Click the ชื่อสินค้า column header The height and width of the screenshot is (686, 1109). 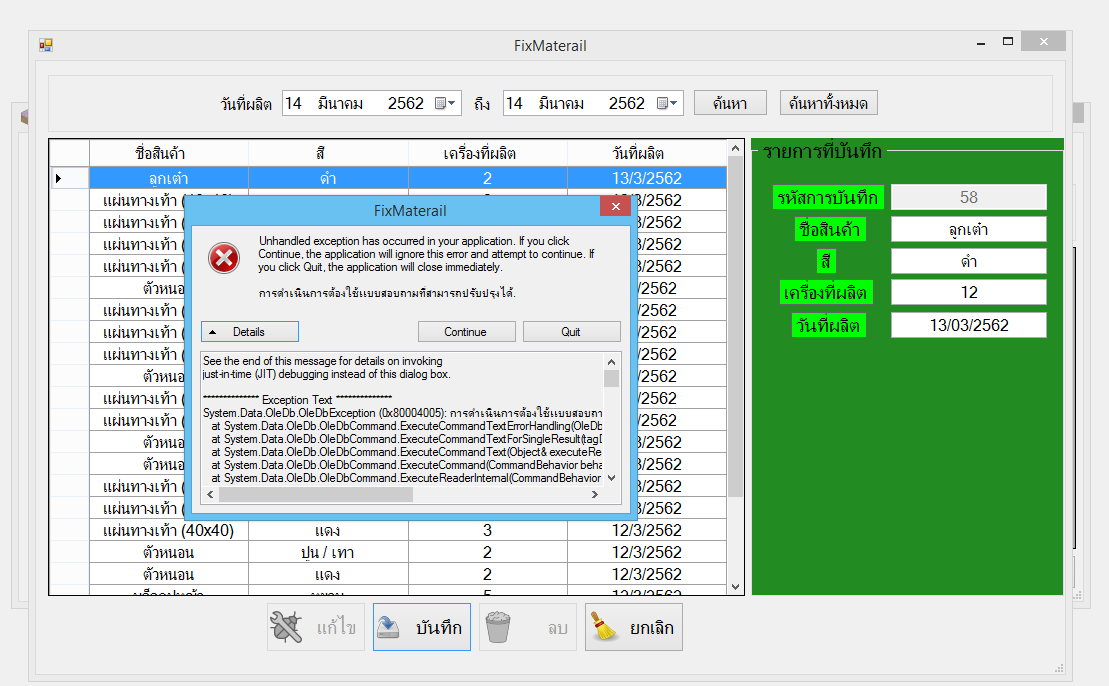(160, 153)
